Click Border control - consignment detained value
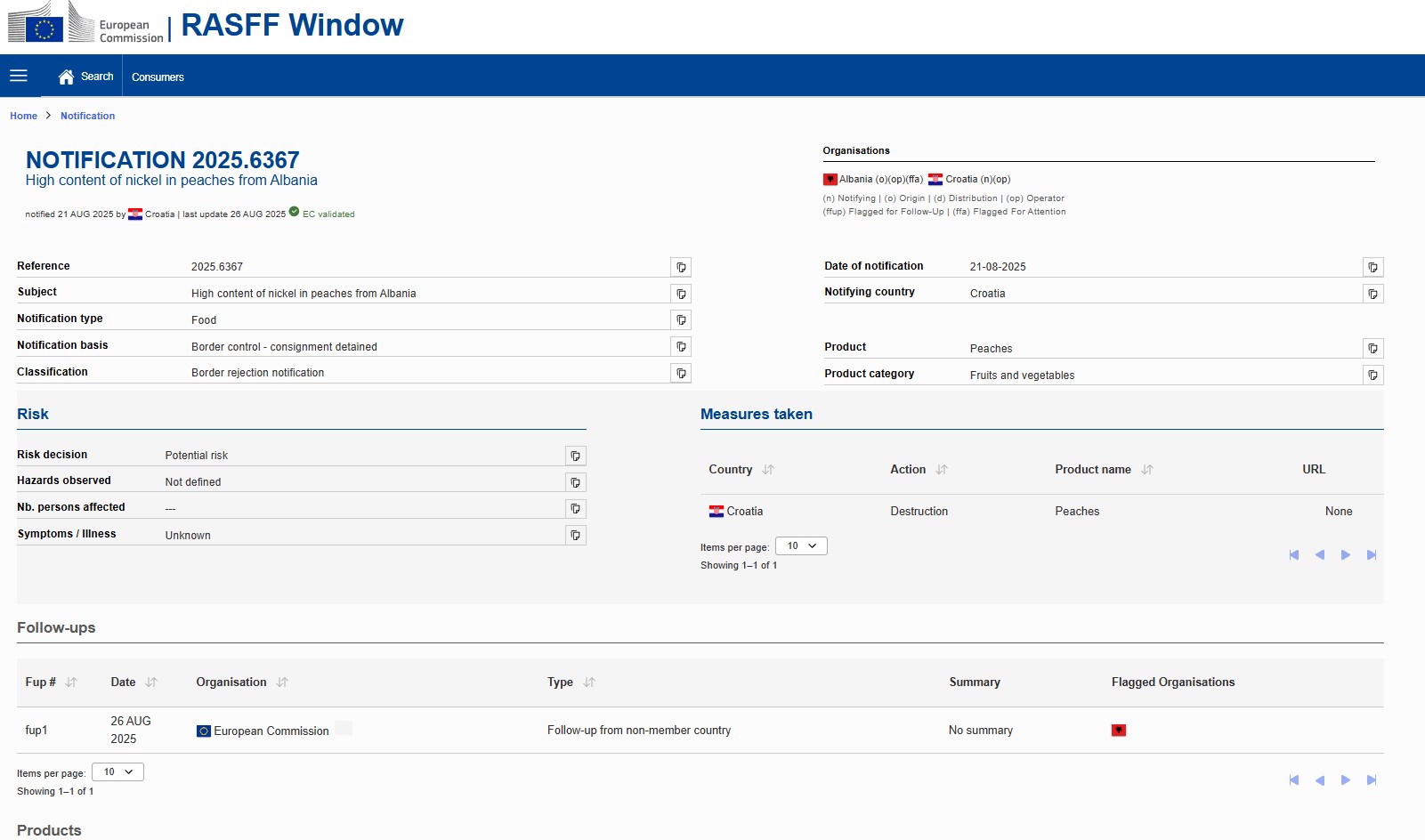 point(284,347)
